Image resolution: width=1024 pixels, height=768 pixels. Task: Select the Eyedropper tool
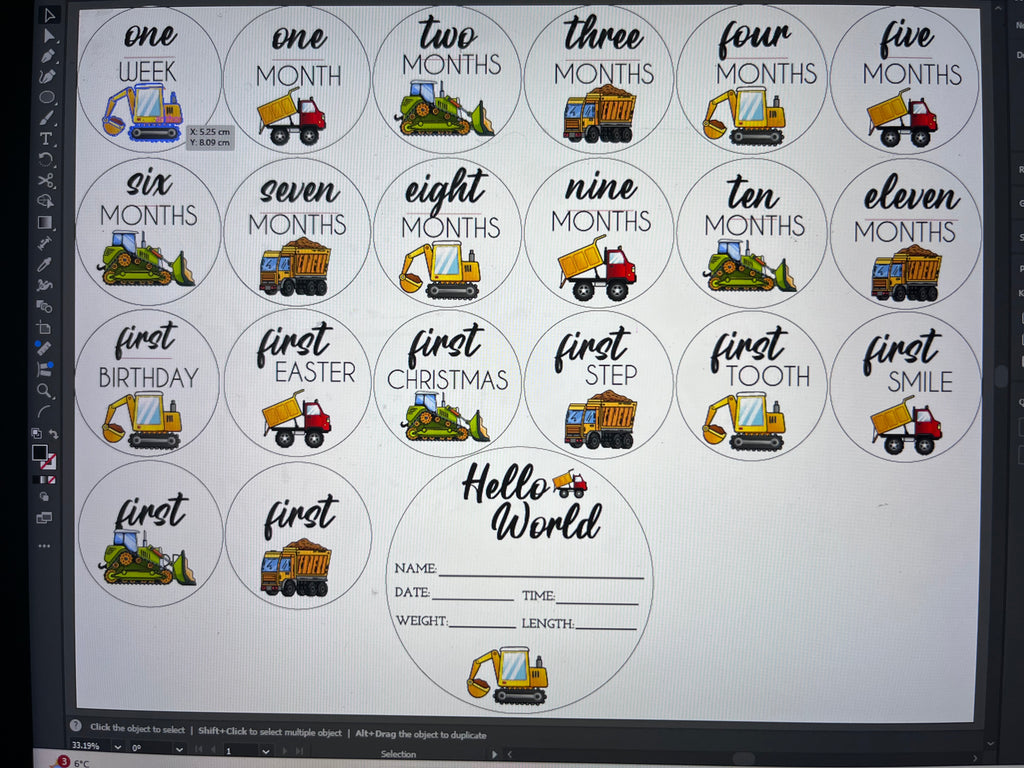44,264
